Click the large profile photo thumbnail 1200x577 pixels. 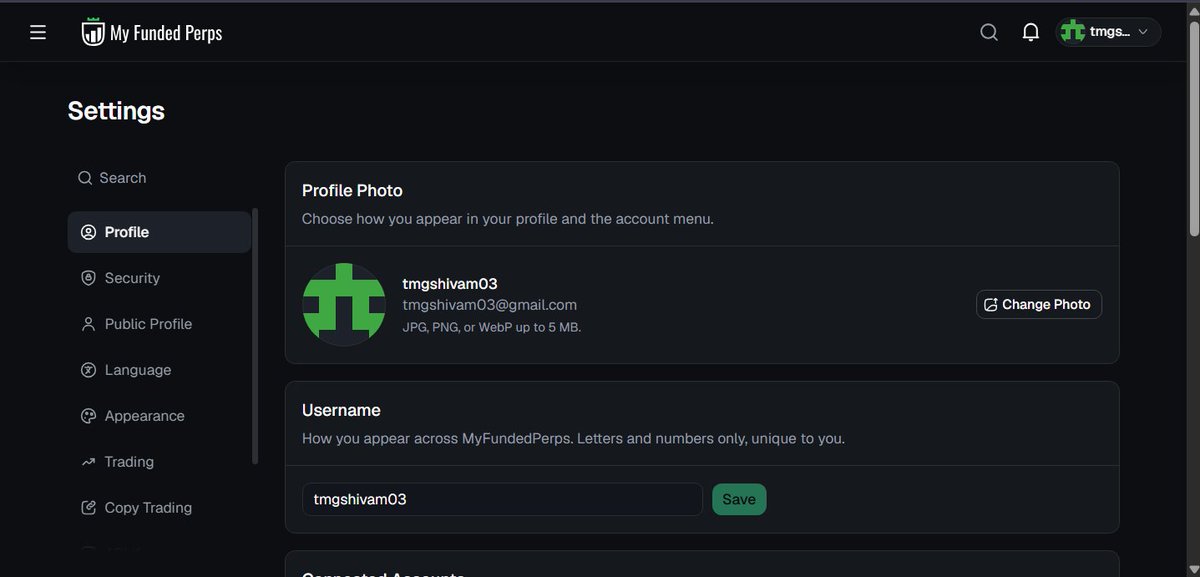(x=344, y=305)
